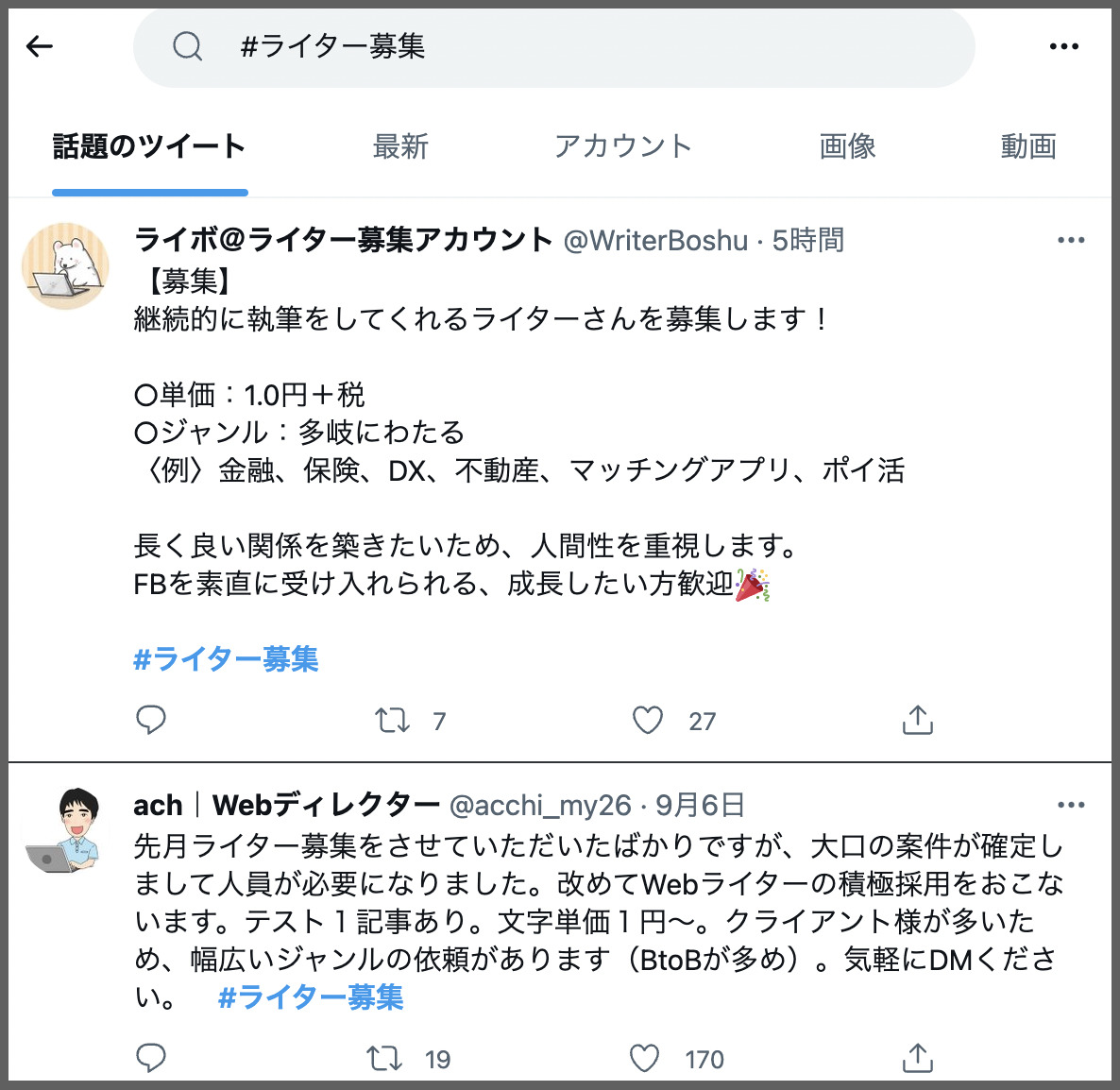Go back using the left arrow
The width and height of the screenshot is (1120, 1090).
pyautogui.click(x=40, y=47)
